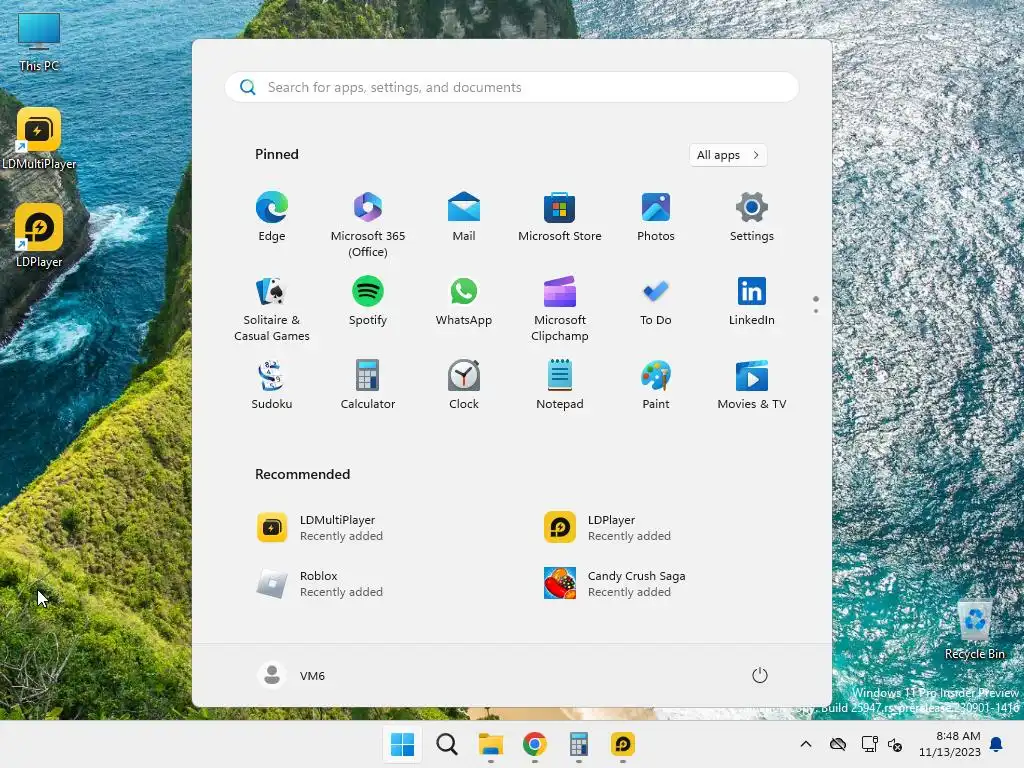Click the power button in Start menu
1024x768 pixels.
pyautogui.click(x=760, y=675)
